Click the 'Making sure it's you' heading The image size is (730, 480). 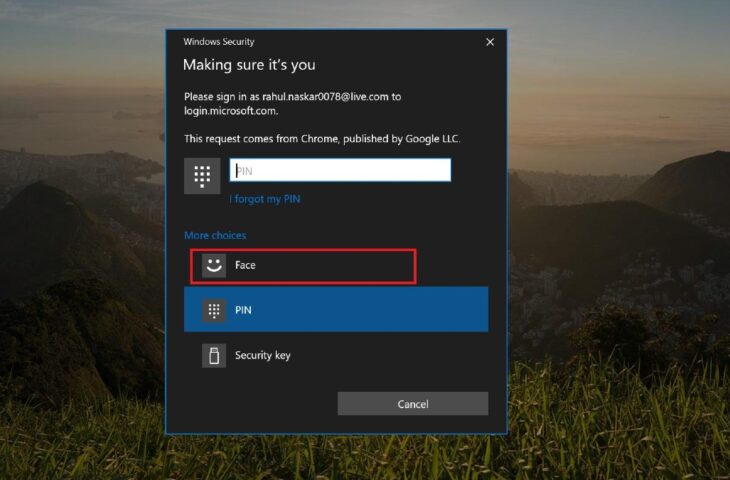(x=249, y=65)
